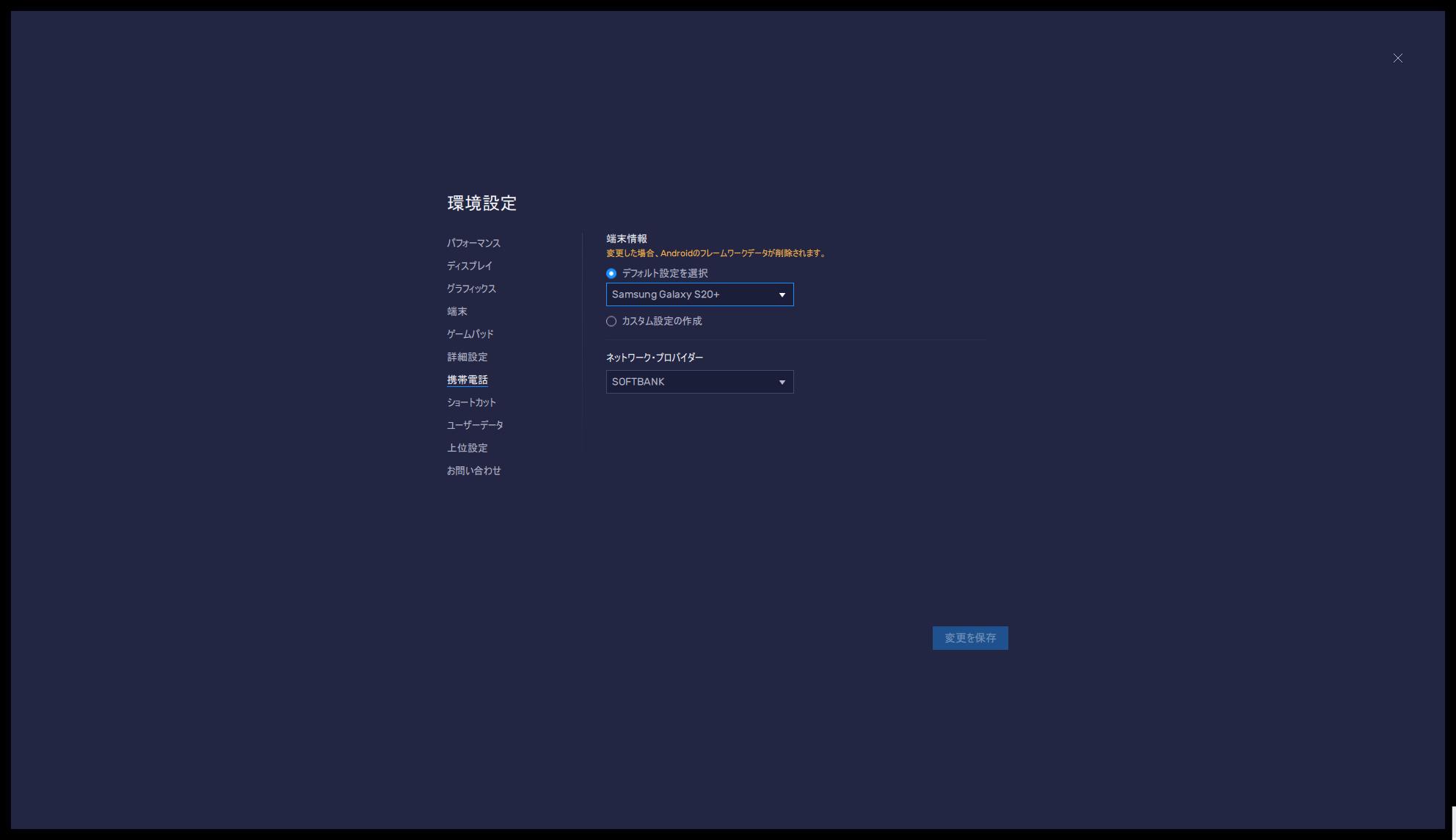Image resolution: width=1456 pixels, height=840 pixels.
Task: Open the ゲームパッド settings section
Action: (470, 333)
